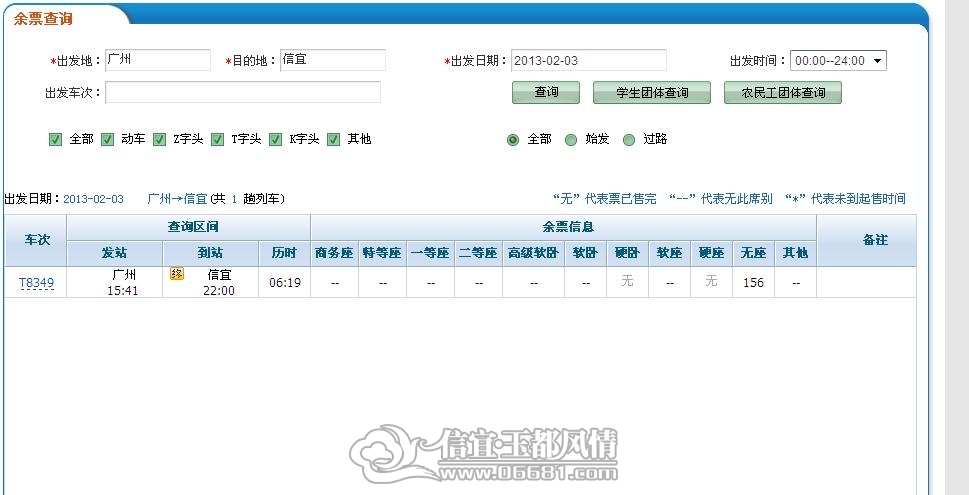The height and width of the screenshot is (495, 969).
Task: Toggle the T字头 checkbox
Action: tap(218, 140)
